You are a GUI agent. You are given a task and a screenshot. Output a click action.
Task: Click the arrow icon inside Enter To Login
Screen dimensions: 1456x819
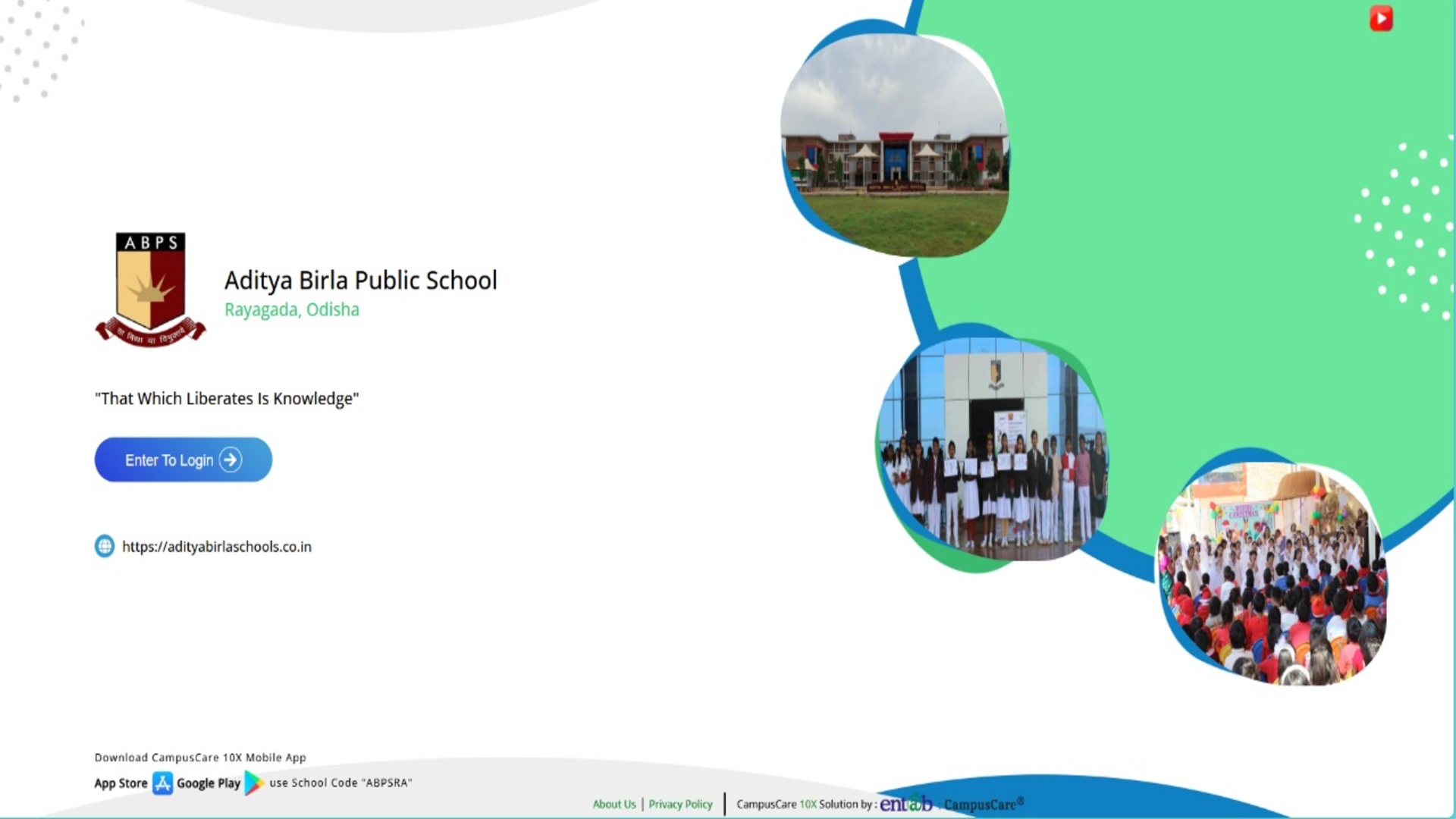pyautogui.click(x=230, y=460)
